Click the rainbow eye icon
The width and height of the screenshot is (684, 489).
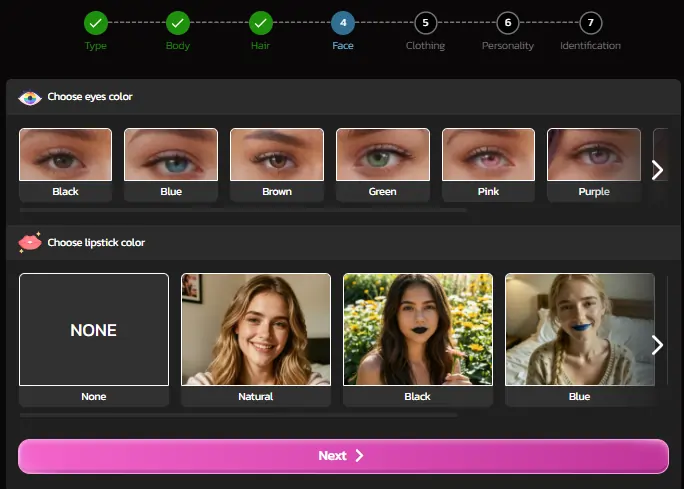tap(30, 98)
